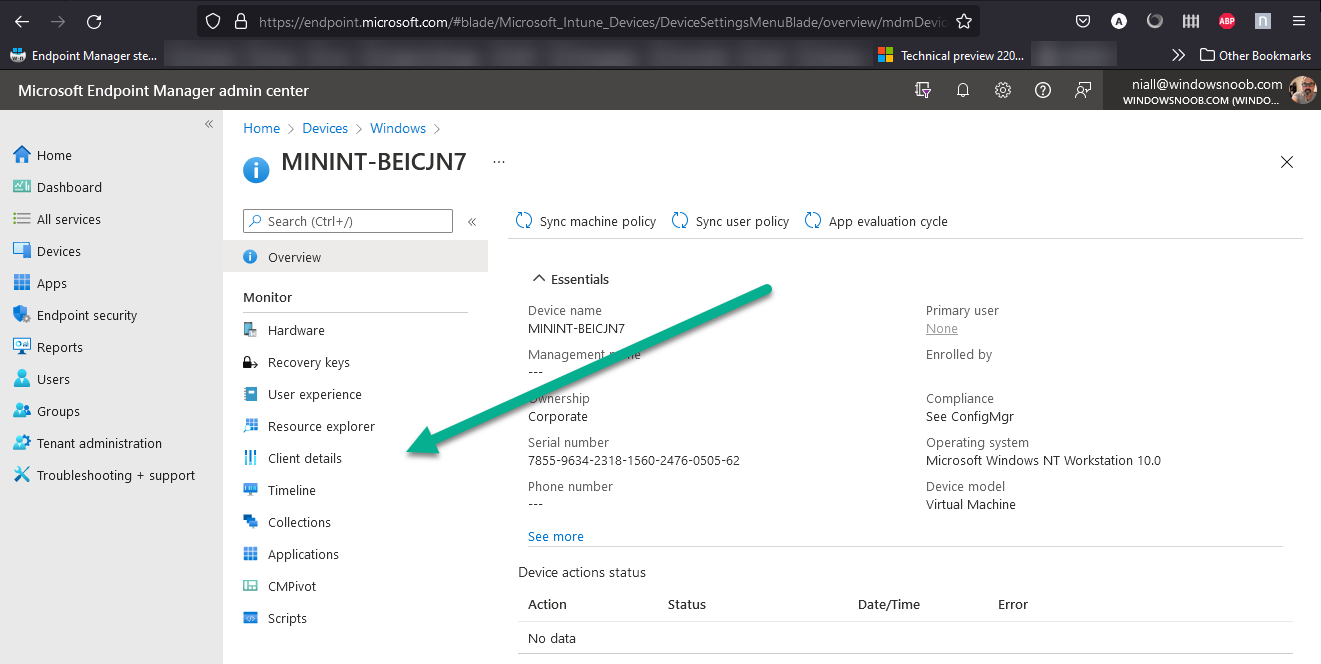Click the Devices breadcrumb link
Viewport: 1321px width, 664px height.
click(x=325, y=128)
